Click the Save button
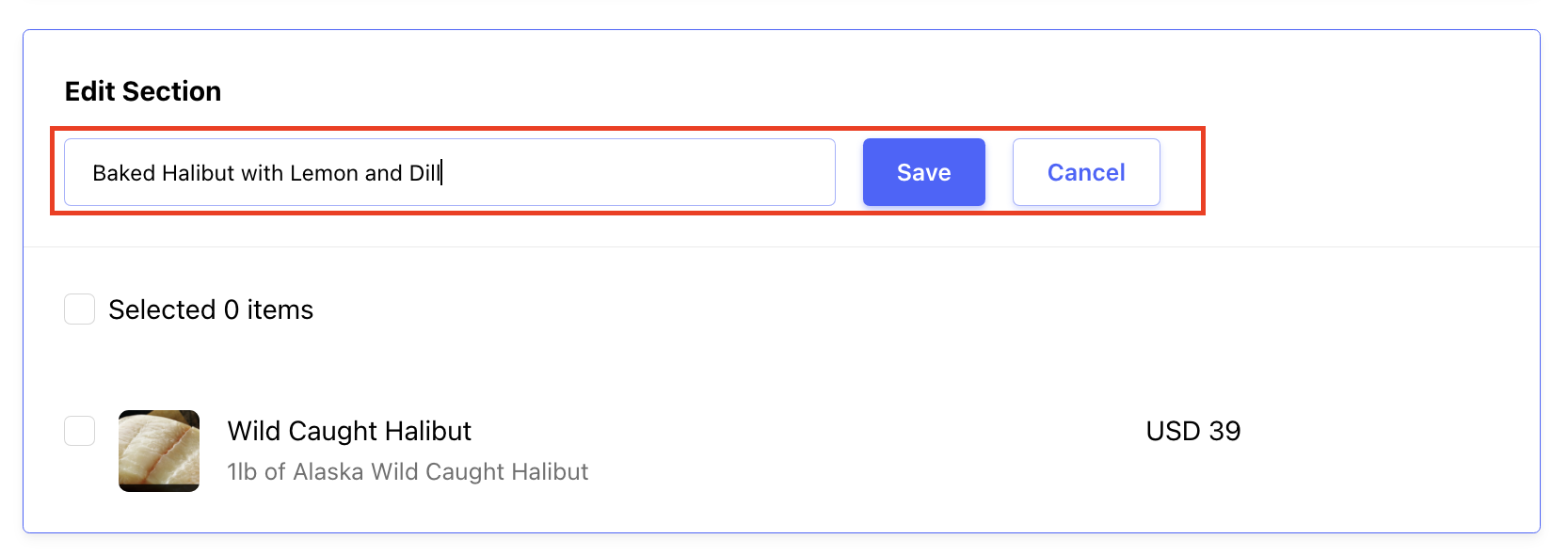This screenshot has width=1568, height=555. coord(923,172)
